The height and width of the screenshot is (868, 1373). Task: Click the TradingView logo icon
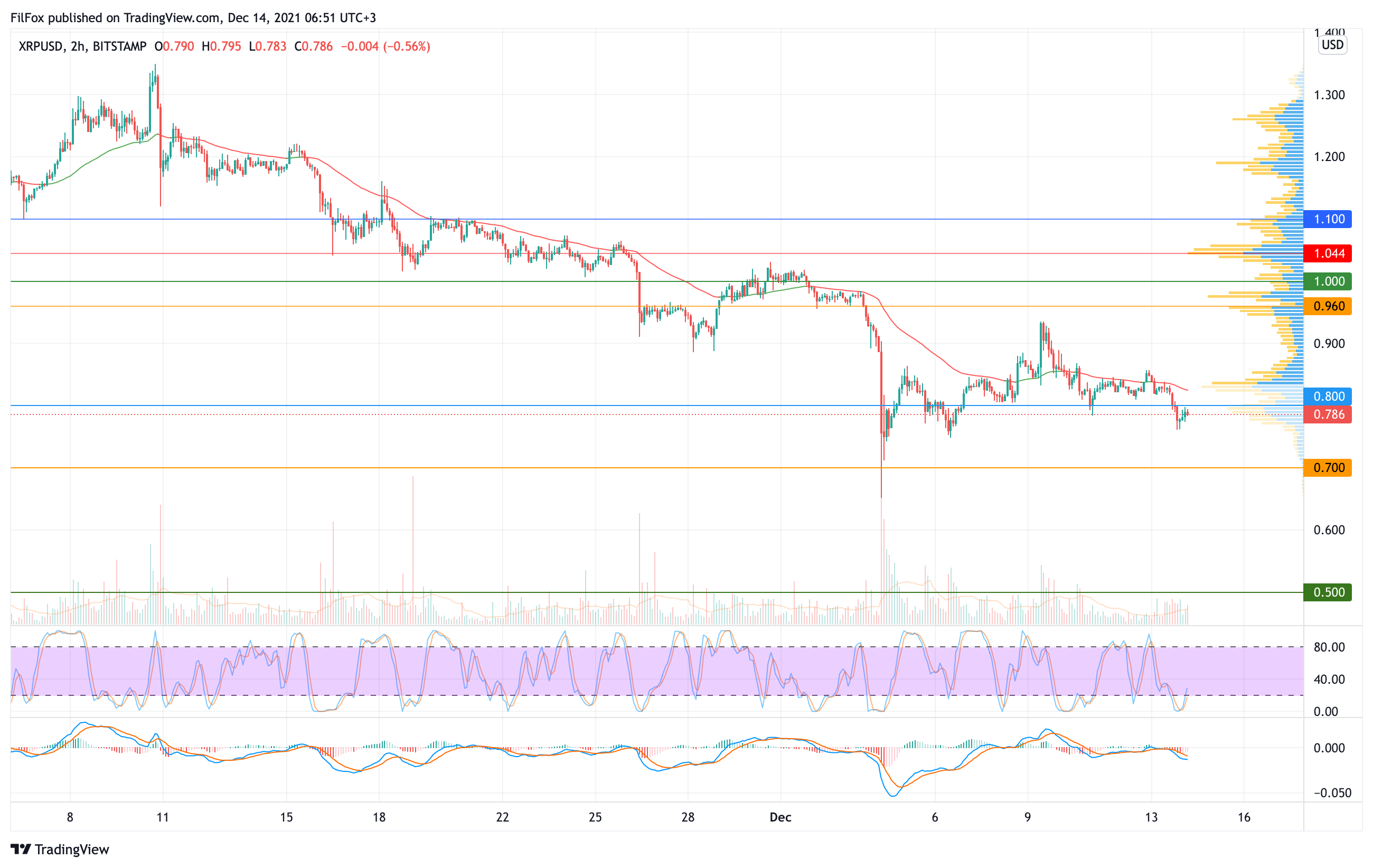(x=21, y=849)
